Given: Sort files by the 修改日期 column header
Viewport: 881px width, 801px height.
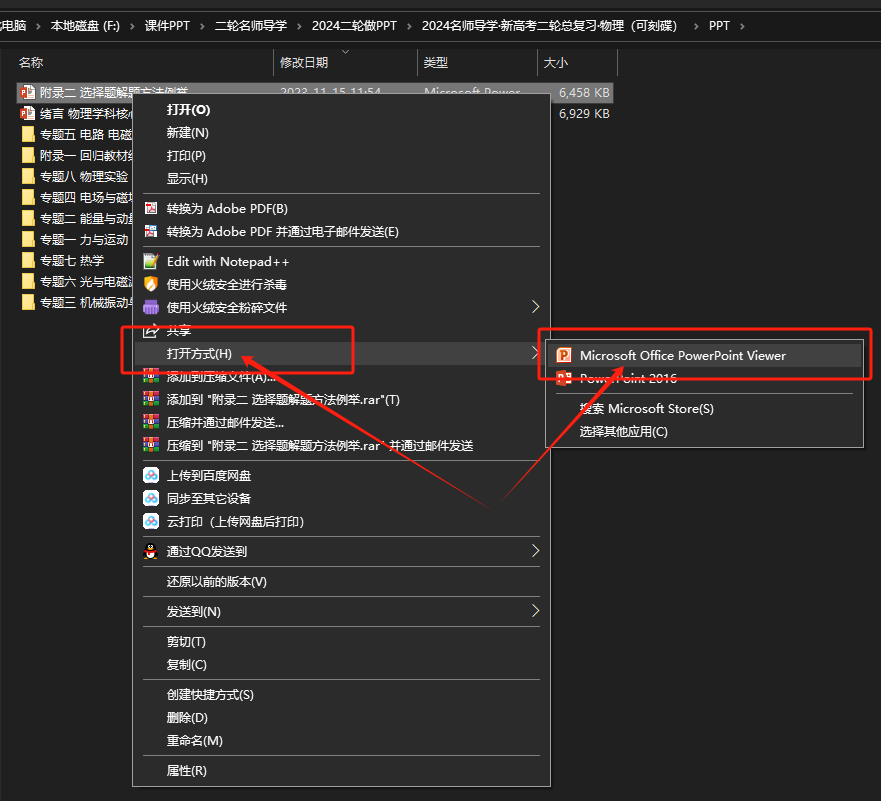Looking at the screenshot, I should [304, 63].
